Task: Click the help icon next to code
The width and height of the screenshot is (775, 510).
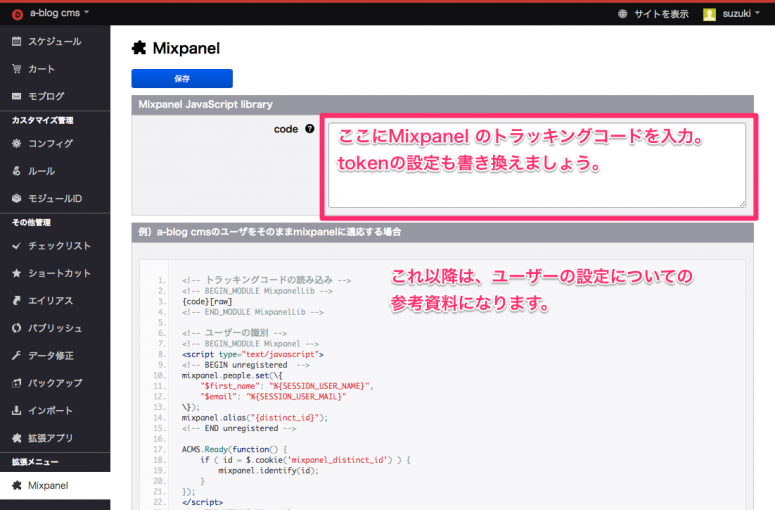Action: pyautogui.click(x=309, y=129)
